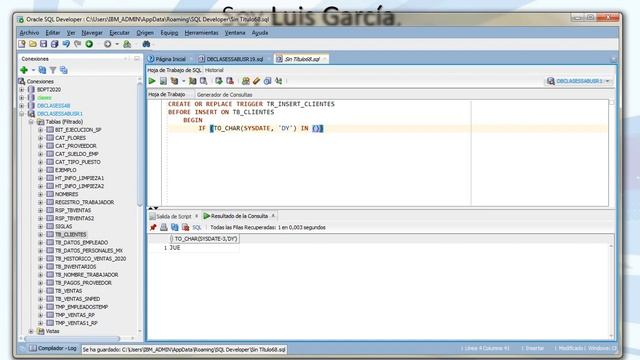Open the dropdown arrow next to New Connection
The image size is (640, 360).
[33, 70]
